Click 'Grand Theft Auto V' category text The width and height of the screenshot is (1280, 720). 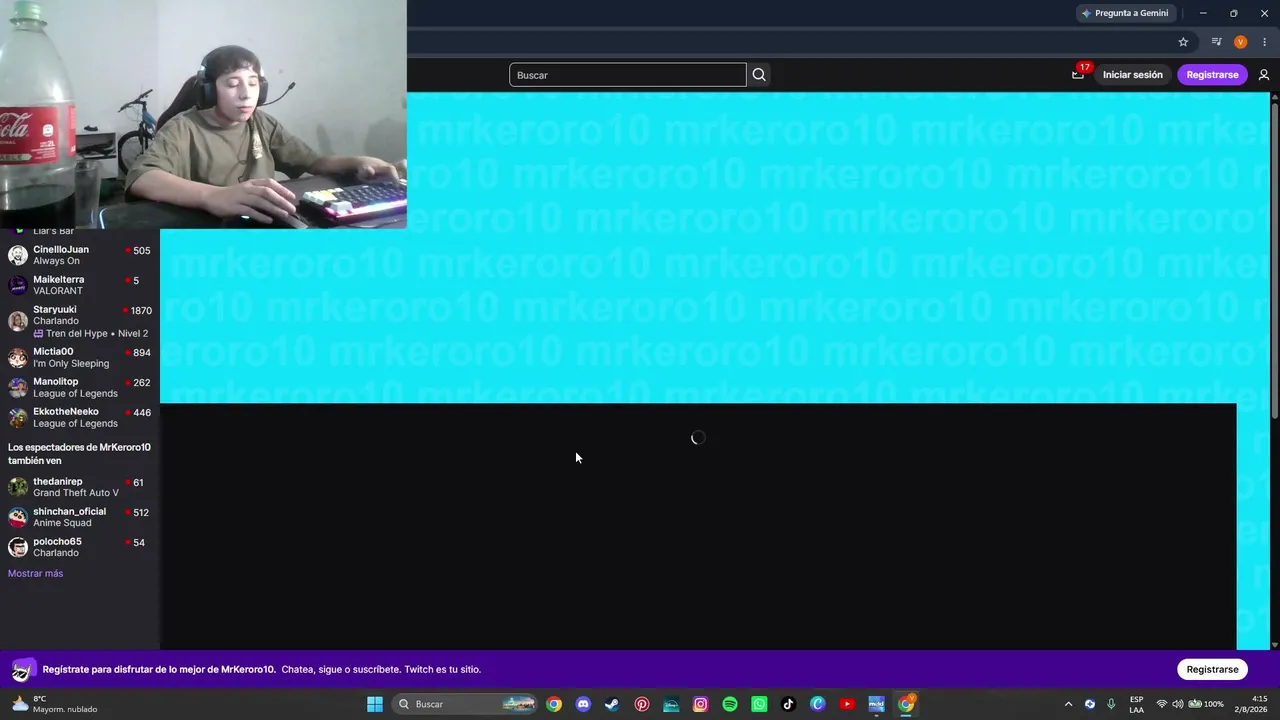click(76, 493)
